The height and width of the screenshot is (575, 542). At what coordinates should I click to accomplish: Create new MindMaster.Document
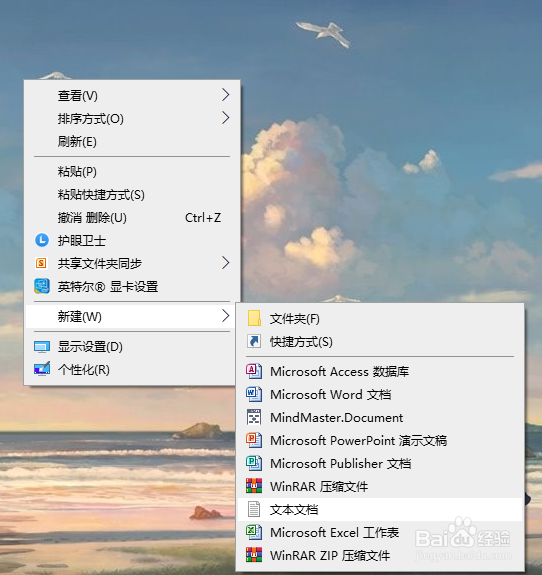point(380,417)
